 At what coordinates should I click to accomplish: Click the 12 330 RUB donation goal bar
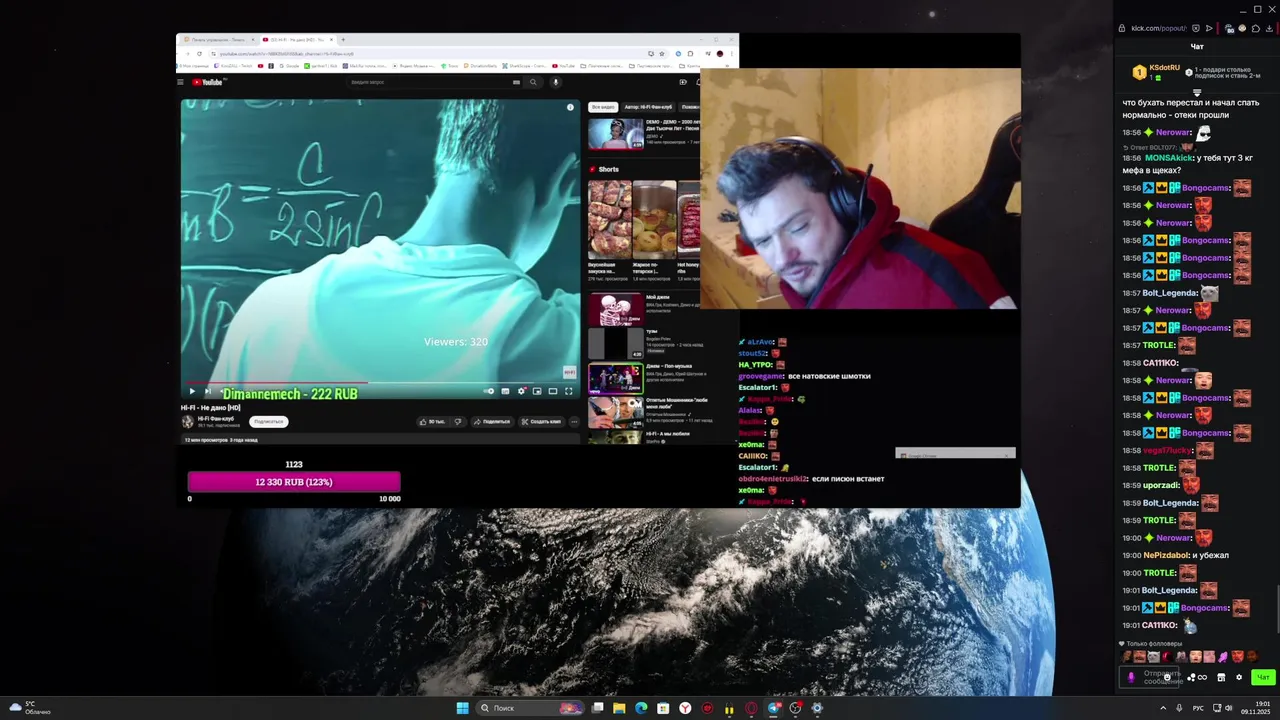[x=294, y=482]
